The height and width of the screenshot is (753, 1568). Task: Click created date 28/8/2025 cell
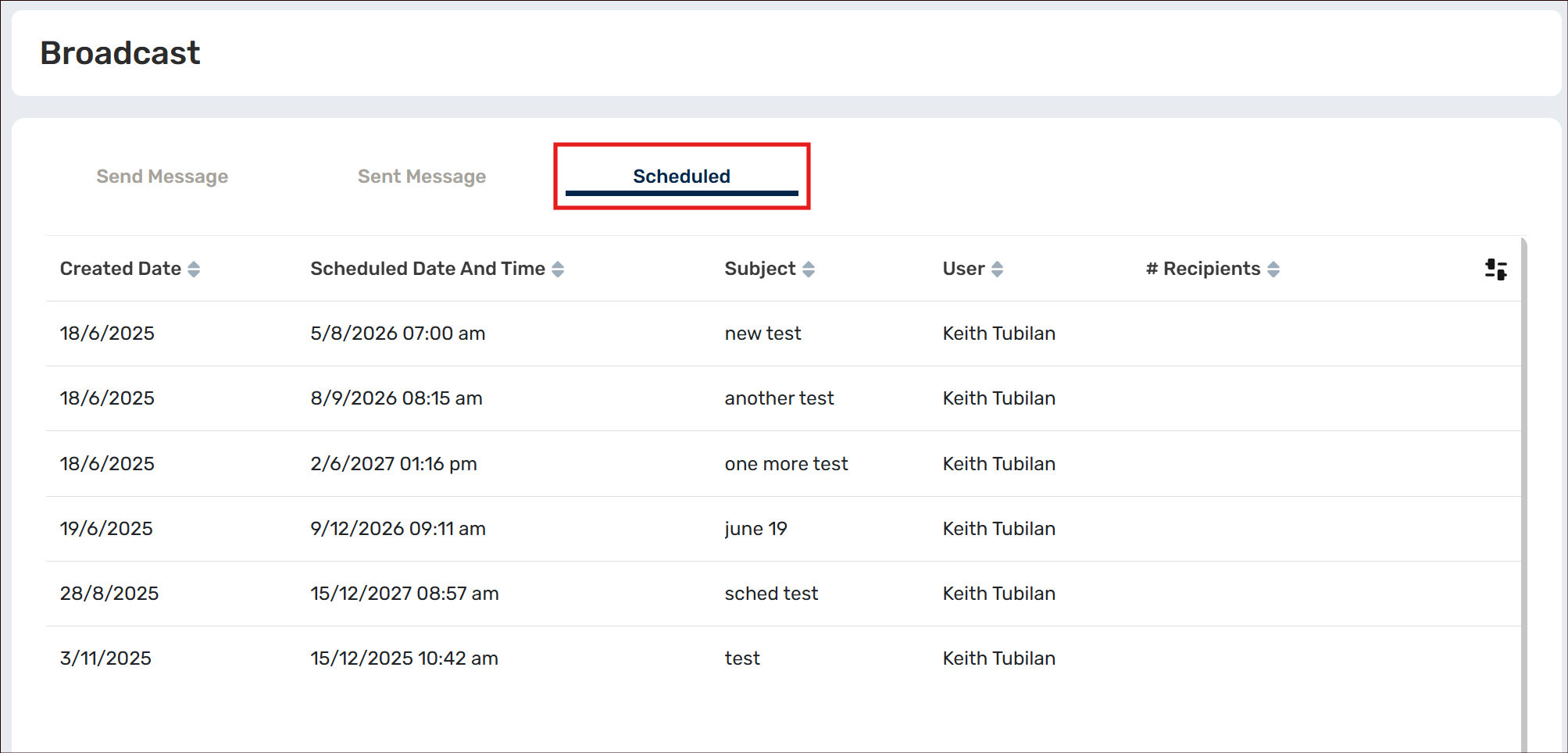[109, 594]
